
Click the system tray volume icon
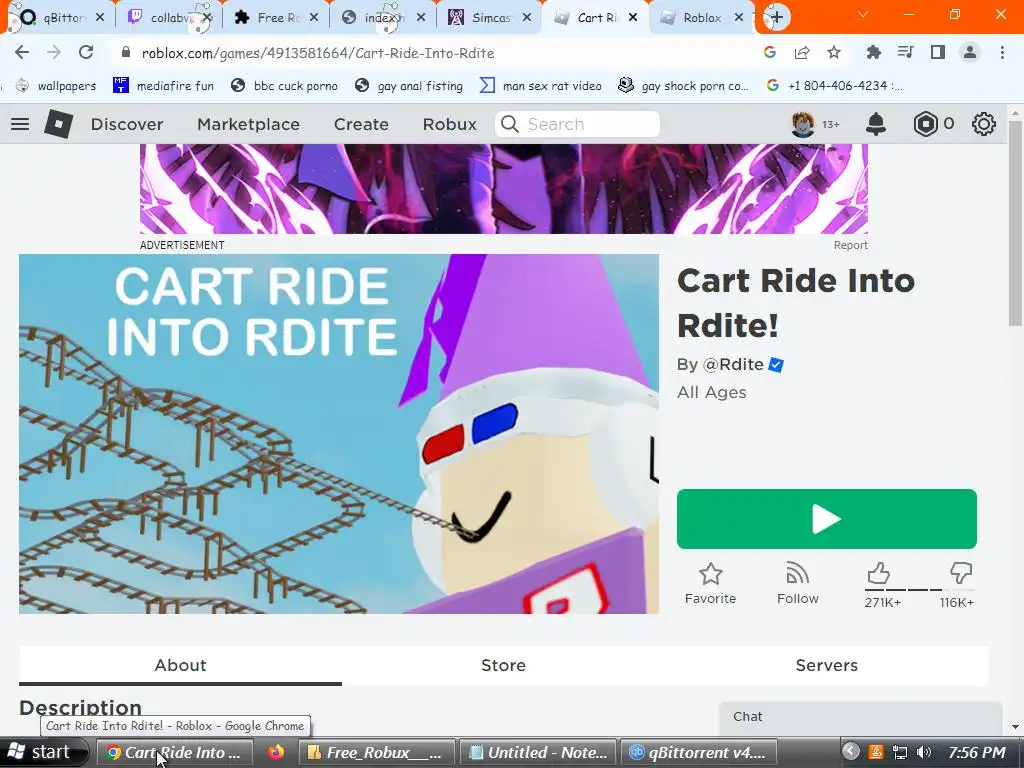(923, 752)
